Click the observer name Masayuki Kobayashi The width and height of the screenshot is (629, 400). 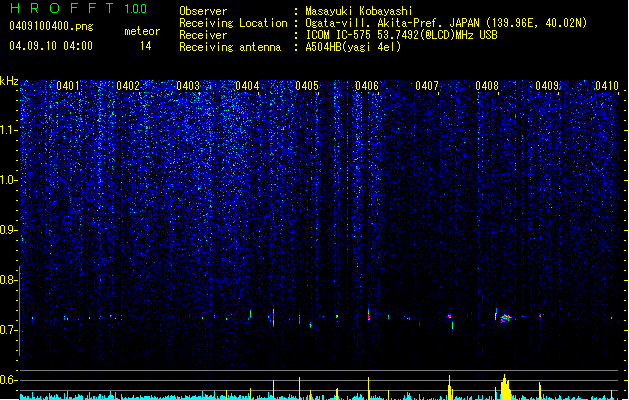[359, 11]
